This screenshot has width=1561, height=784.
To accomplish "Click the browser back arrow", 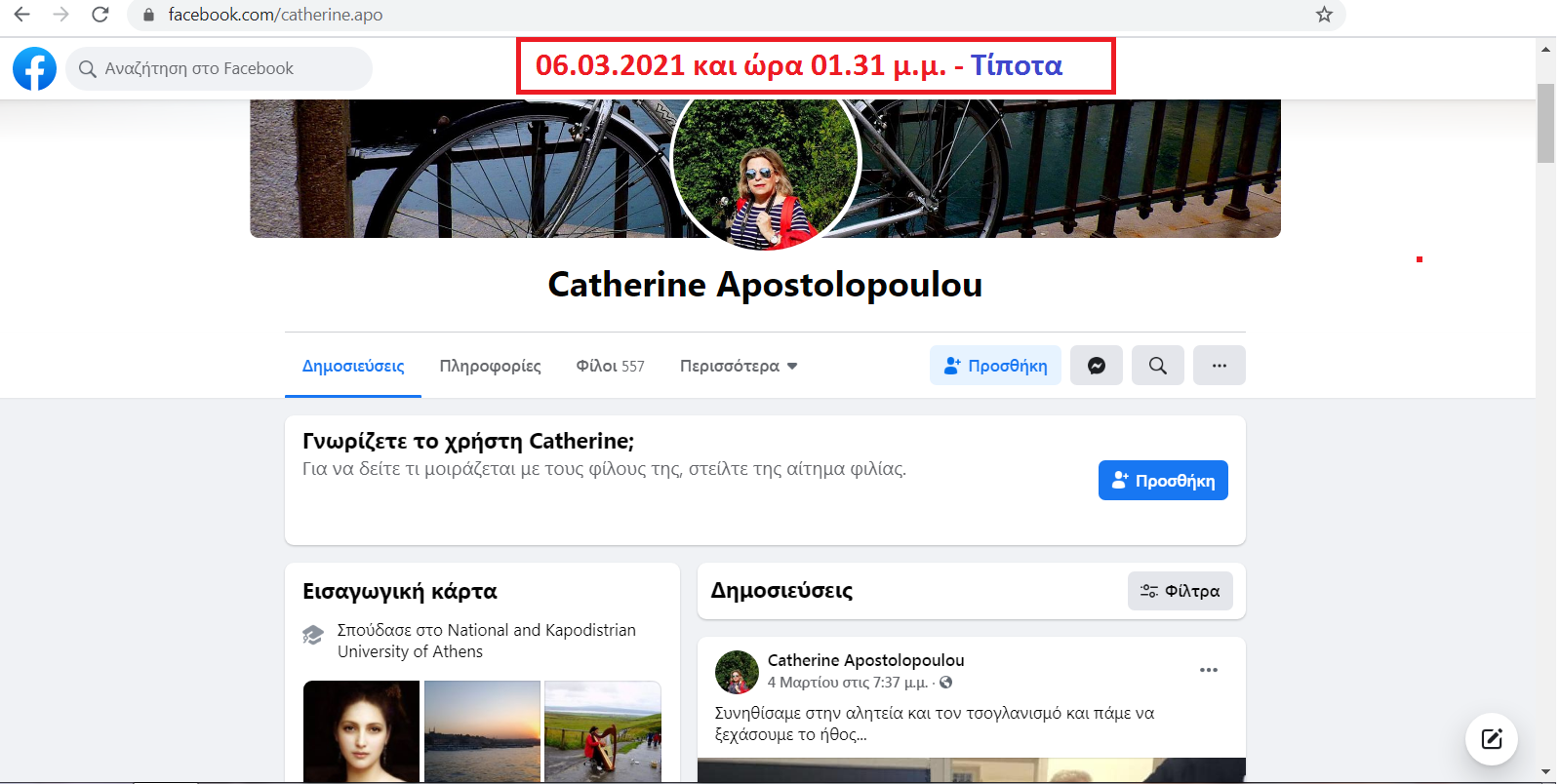I will coord(21,15).
